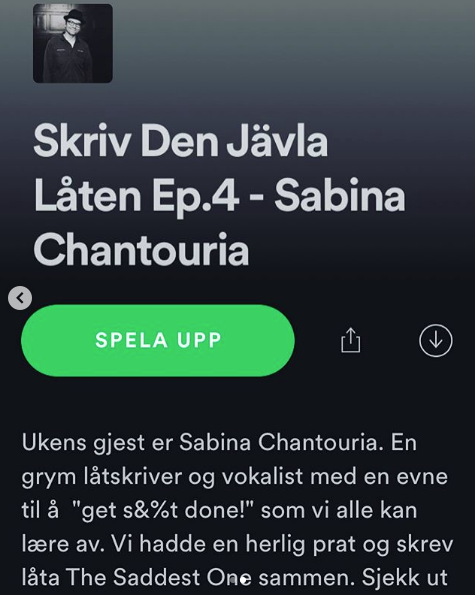Click the word "sammen" in the description
Image resolution: width=475 pixels, height=595 pixels.
307,578
